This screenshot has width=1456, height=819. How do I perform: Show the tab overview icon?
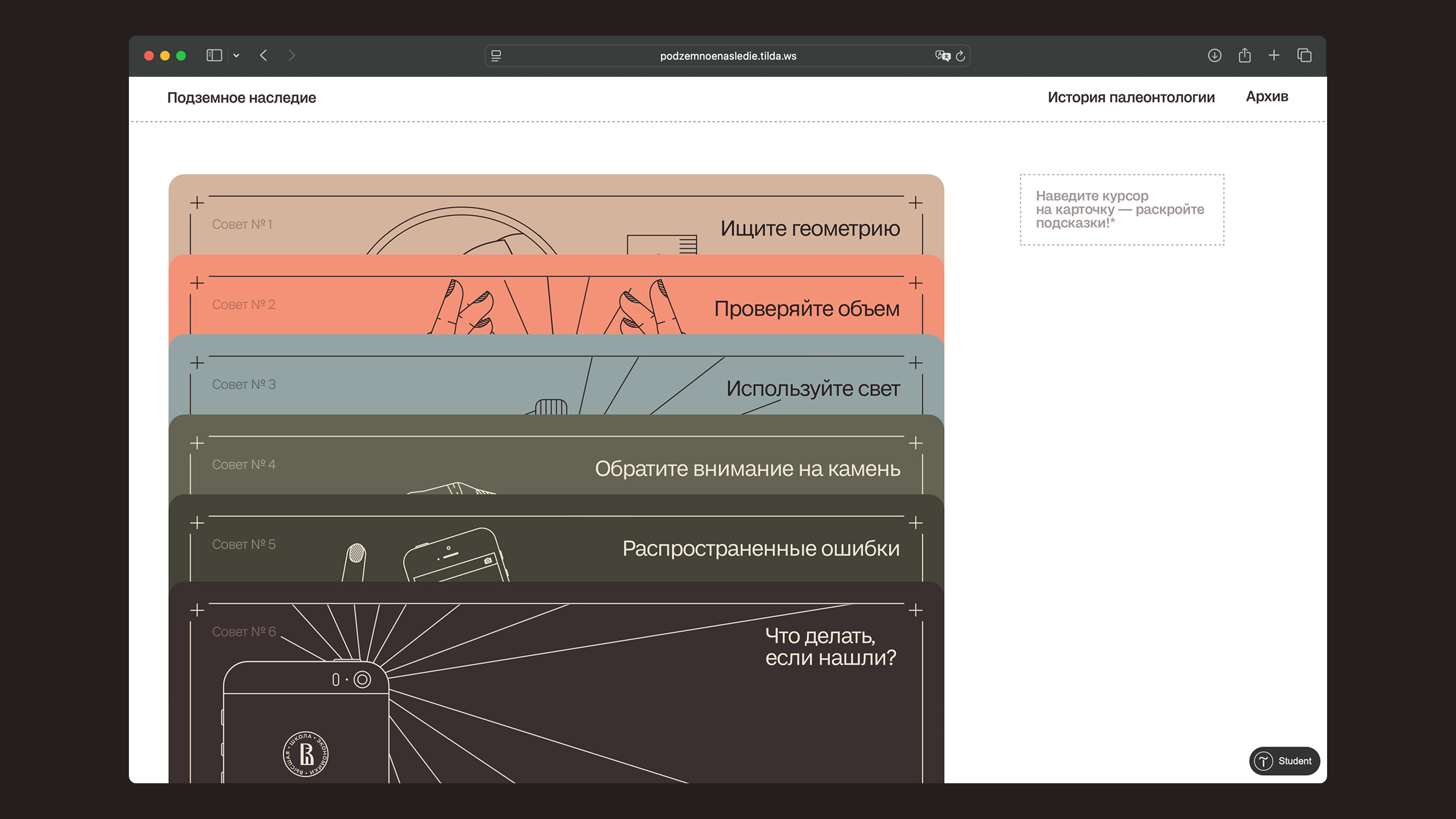[x=1304, y=56]
